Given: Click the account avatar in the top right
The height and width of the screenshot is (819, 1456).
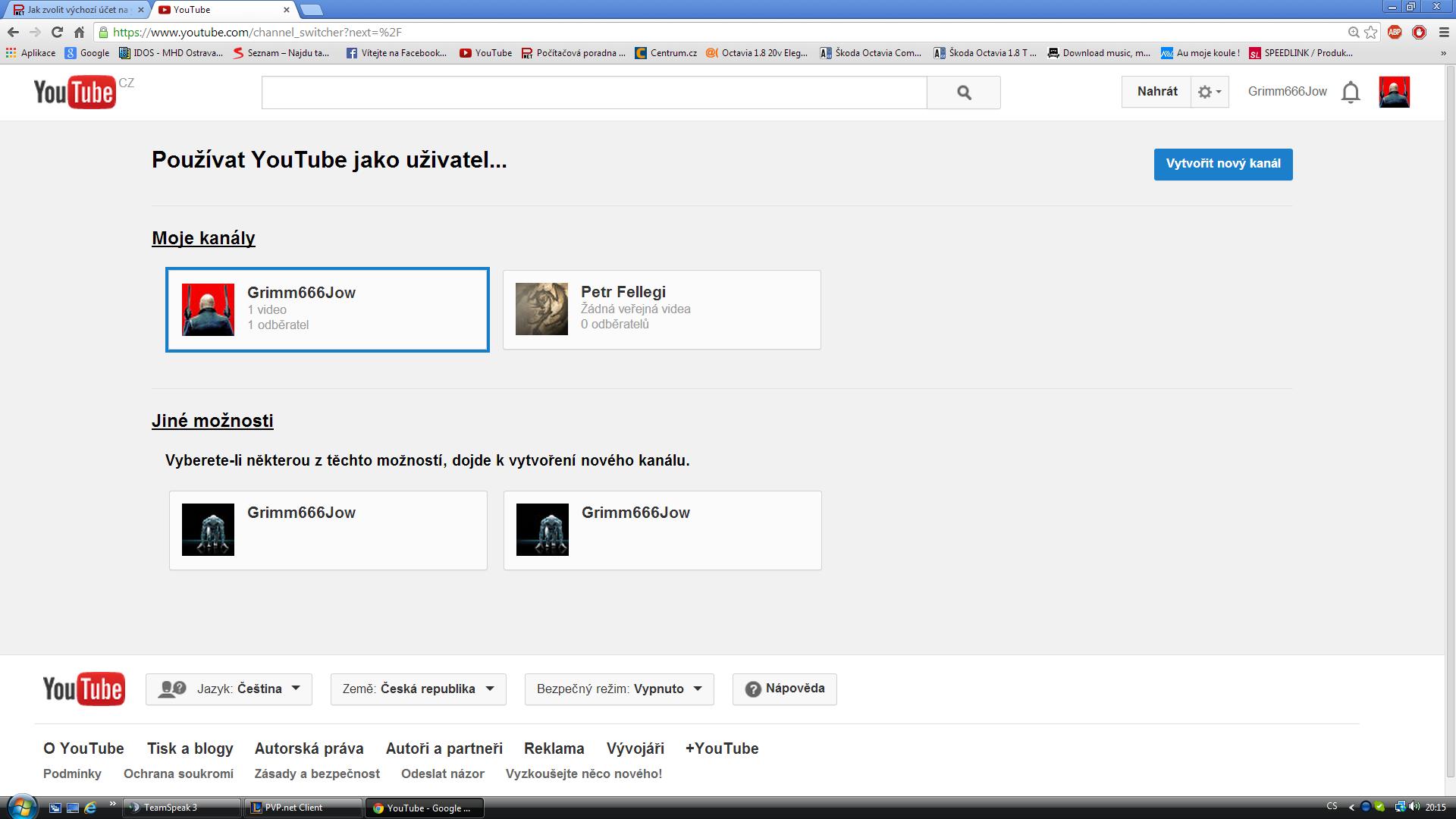Looking at the screenshot, I should click(1394, 93).
